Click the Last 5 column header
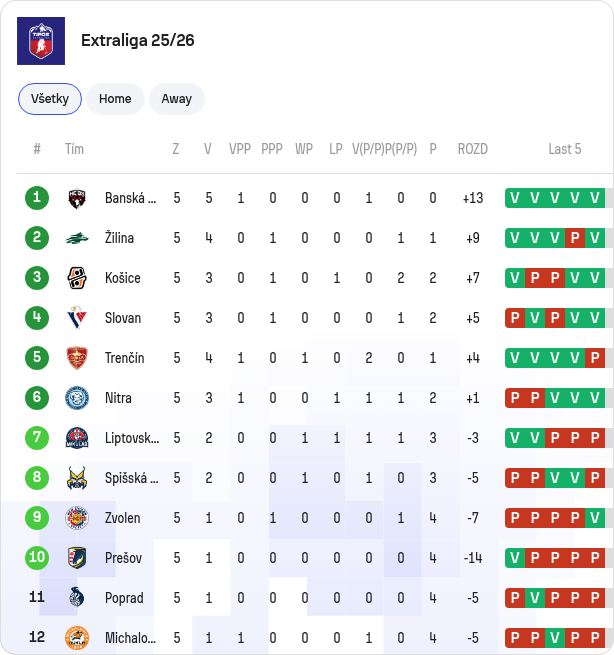Viewport: 614px width, 655px height. (565, 149)
